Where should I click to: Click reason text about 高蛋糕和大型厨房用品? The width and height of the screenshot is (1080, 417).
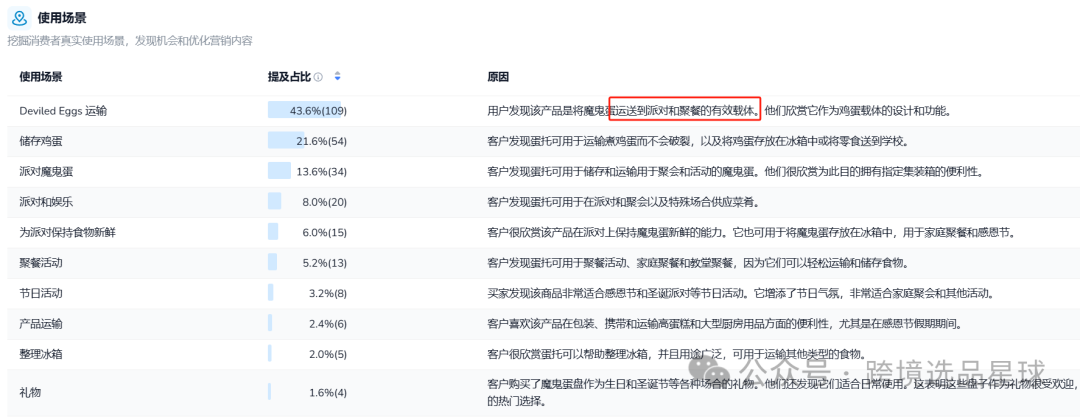(724, 324)
